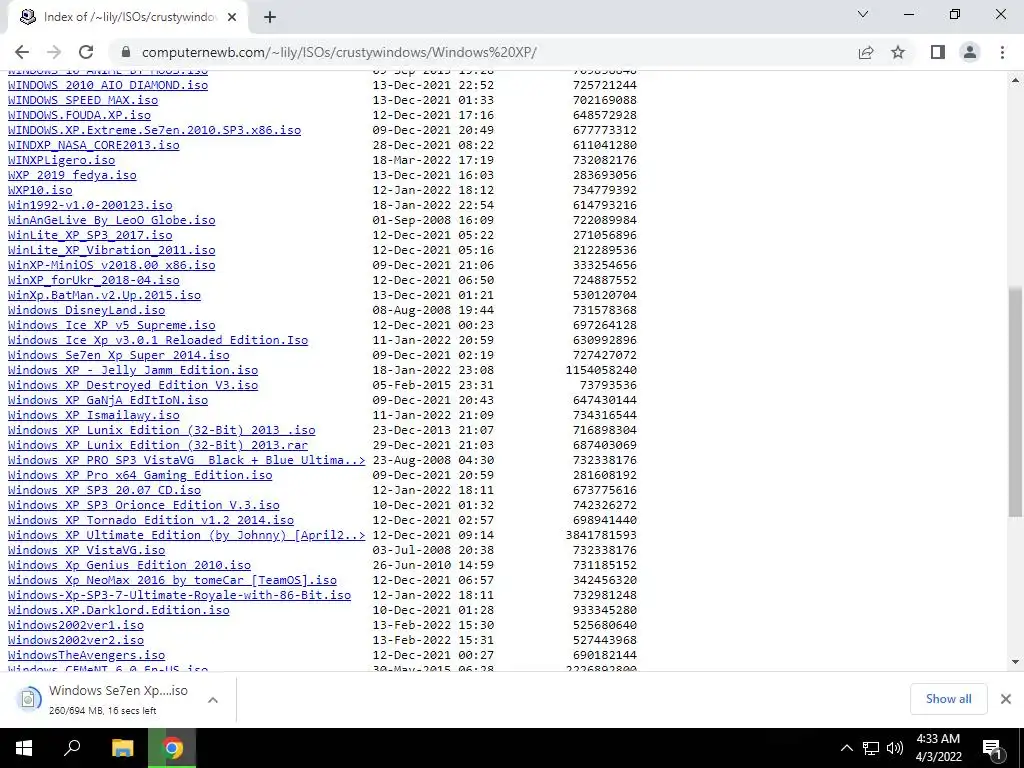Image resolution: width=1024 pixels, height=768 pixels.
Task: Click the scrollbar up arrow
Action: coord(1016,80)
